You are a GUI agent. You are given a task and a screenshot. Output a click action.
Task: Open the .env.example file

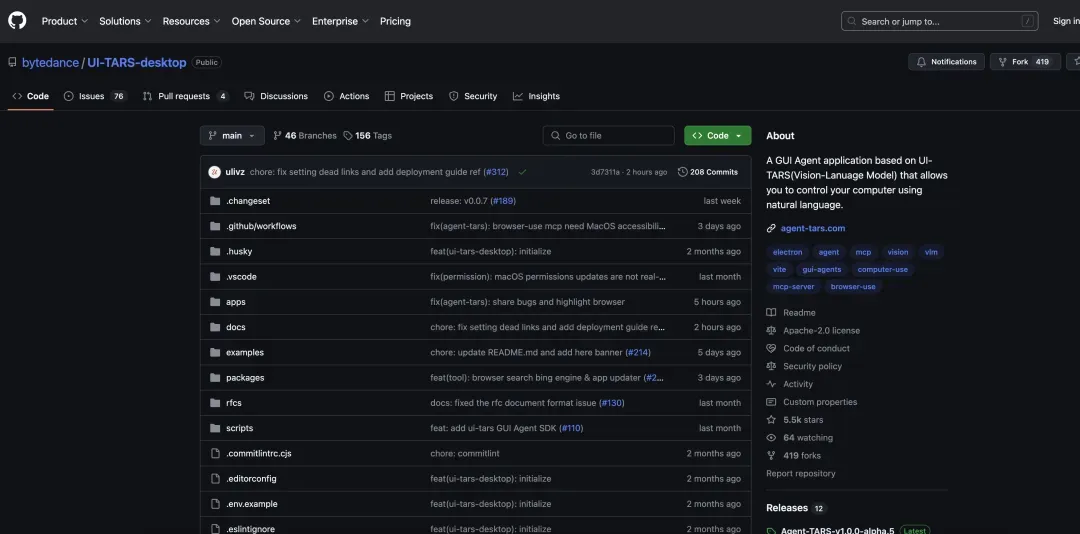(251, 504)
